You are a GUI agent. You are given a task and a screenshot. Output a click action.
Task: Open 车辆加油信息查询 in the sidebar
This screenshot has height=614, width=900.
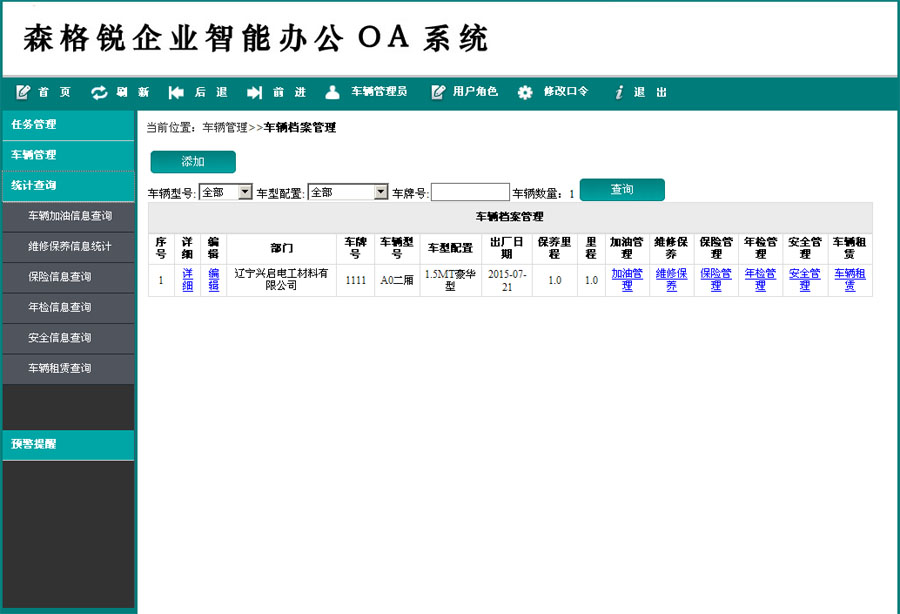70,216
